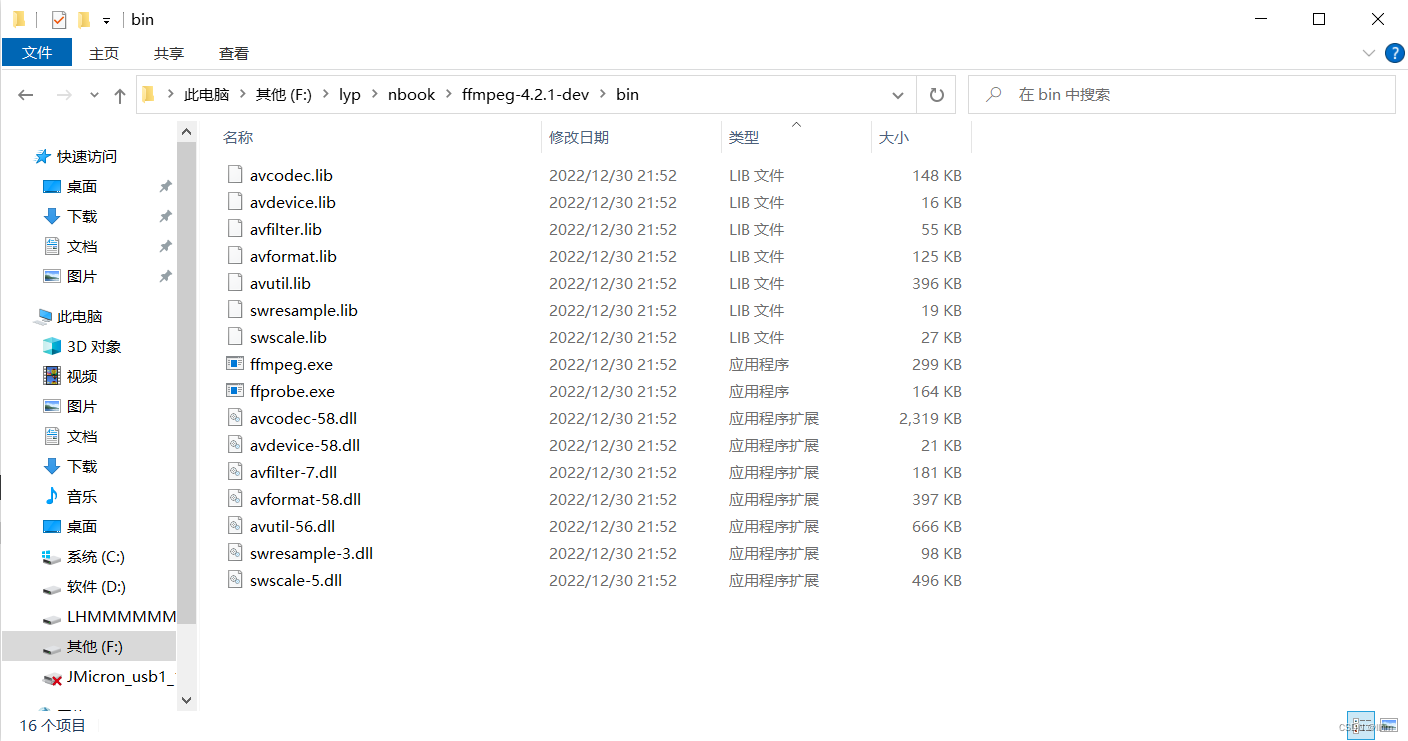Screen dimensions: 1408x741
Task: Select the avformat.lib file
Action: (293, 256)
